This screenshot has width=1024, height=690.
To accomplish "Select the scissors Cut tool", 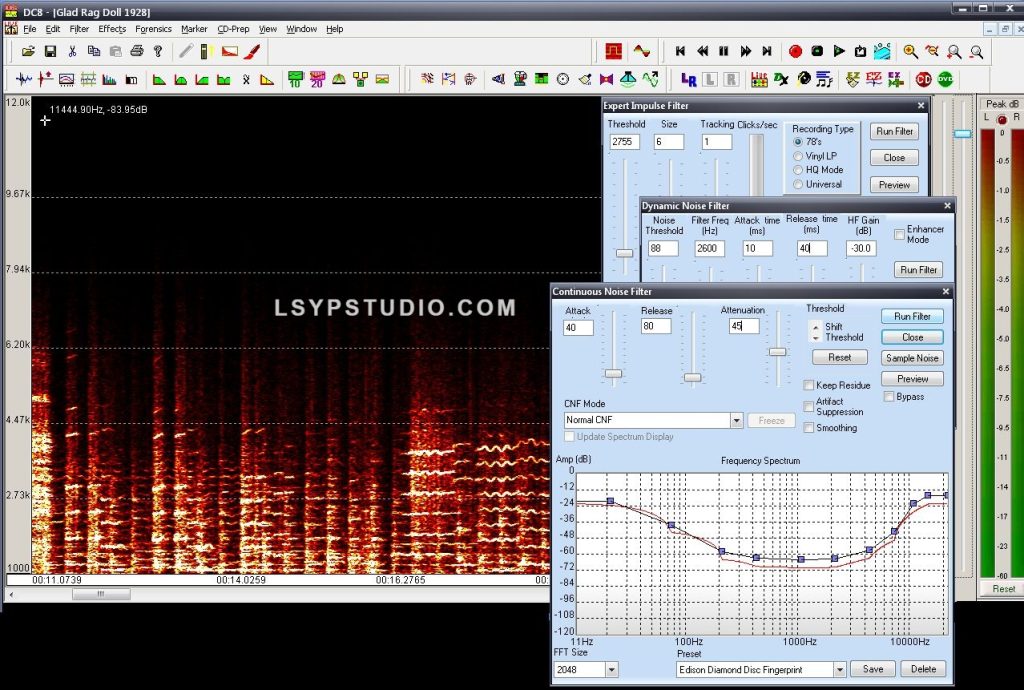I will 72,51.
